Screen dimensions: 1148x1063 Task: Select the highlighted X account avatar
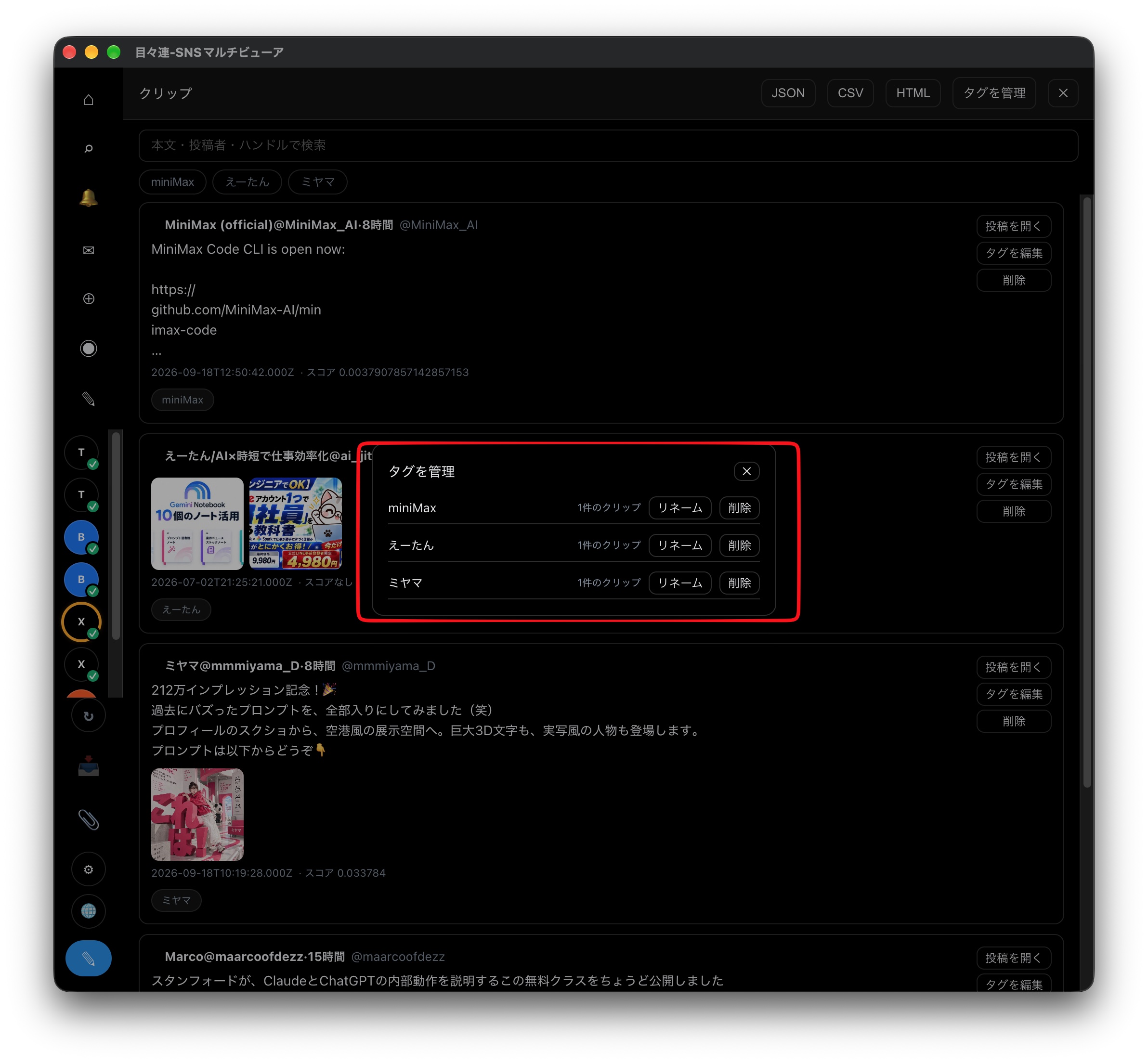(x=81, y=622)
